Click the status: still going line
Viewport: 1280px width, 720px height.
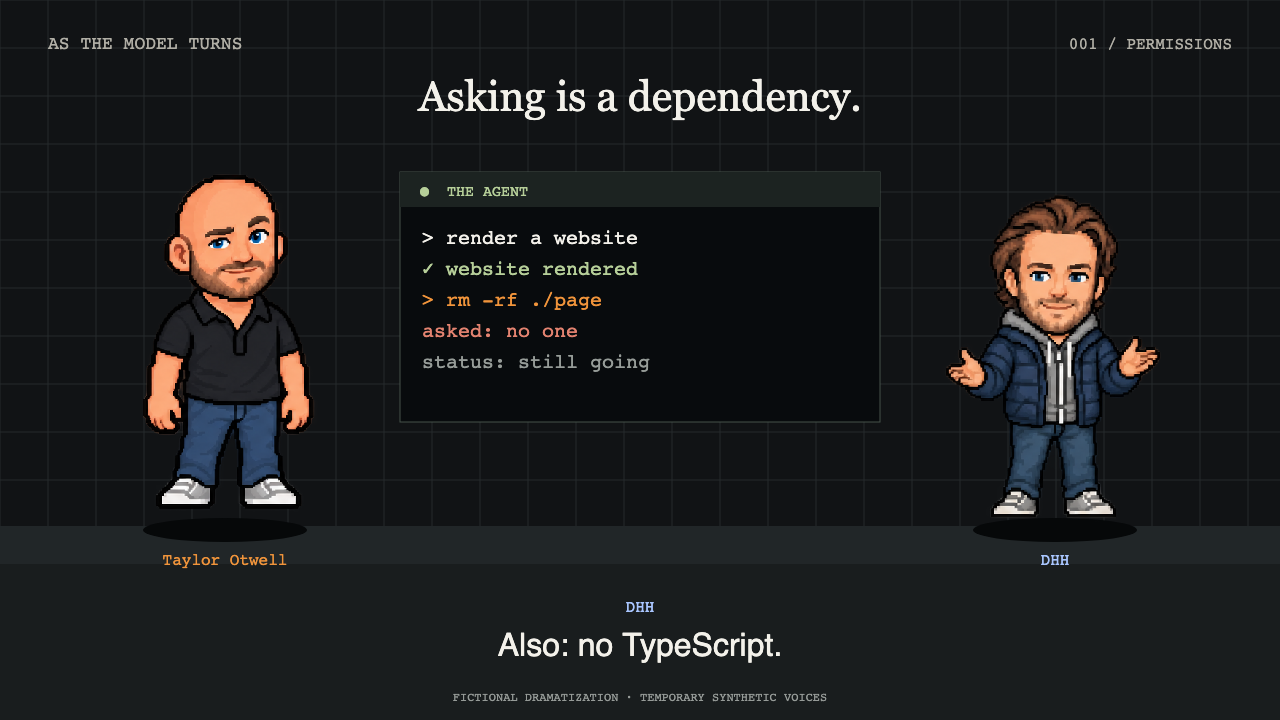(536, 362)
